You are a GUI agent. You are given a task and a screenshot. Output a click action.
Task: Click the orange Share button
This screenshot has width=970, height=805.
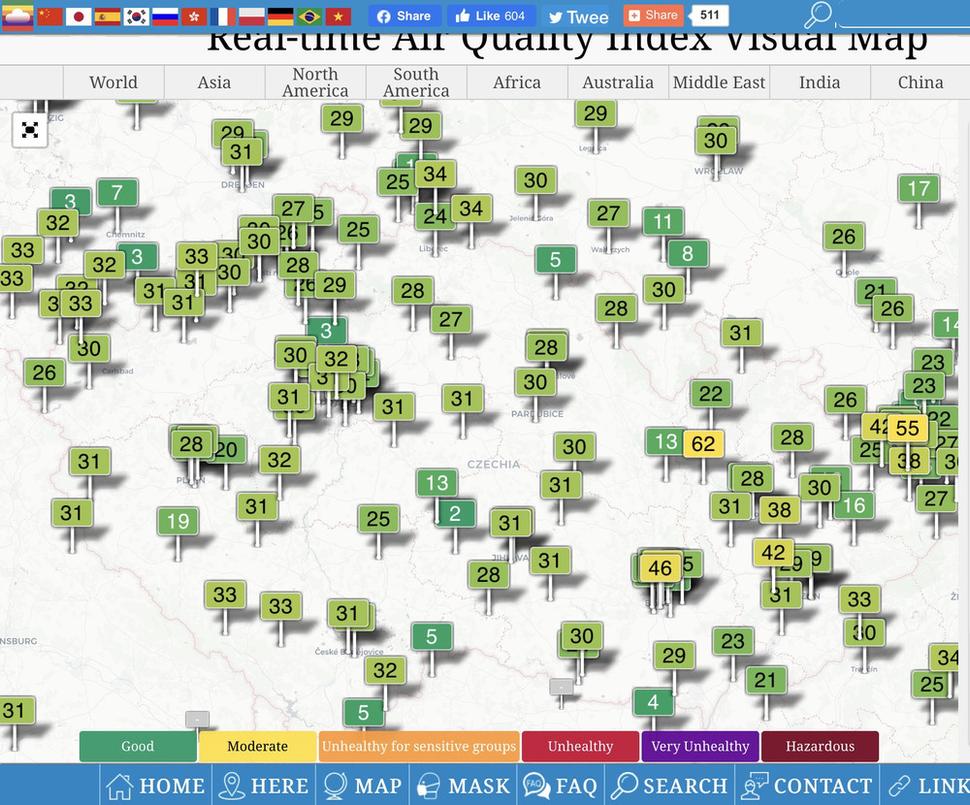click(653, 15)
